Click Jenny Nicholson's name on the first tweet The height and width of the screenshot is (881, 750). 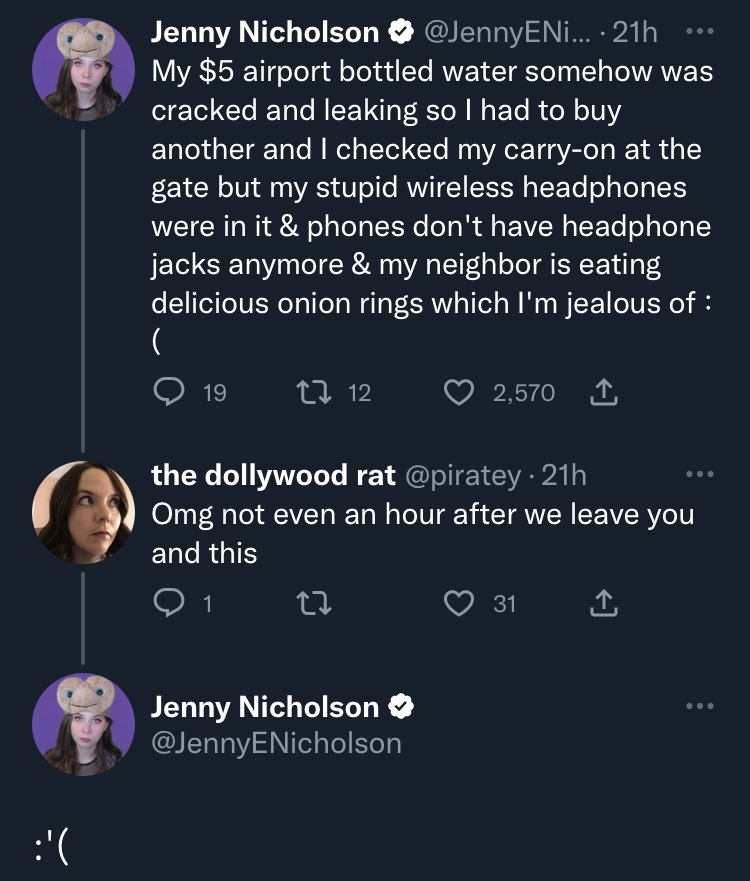pyautogui.click(x=265, y=33)
